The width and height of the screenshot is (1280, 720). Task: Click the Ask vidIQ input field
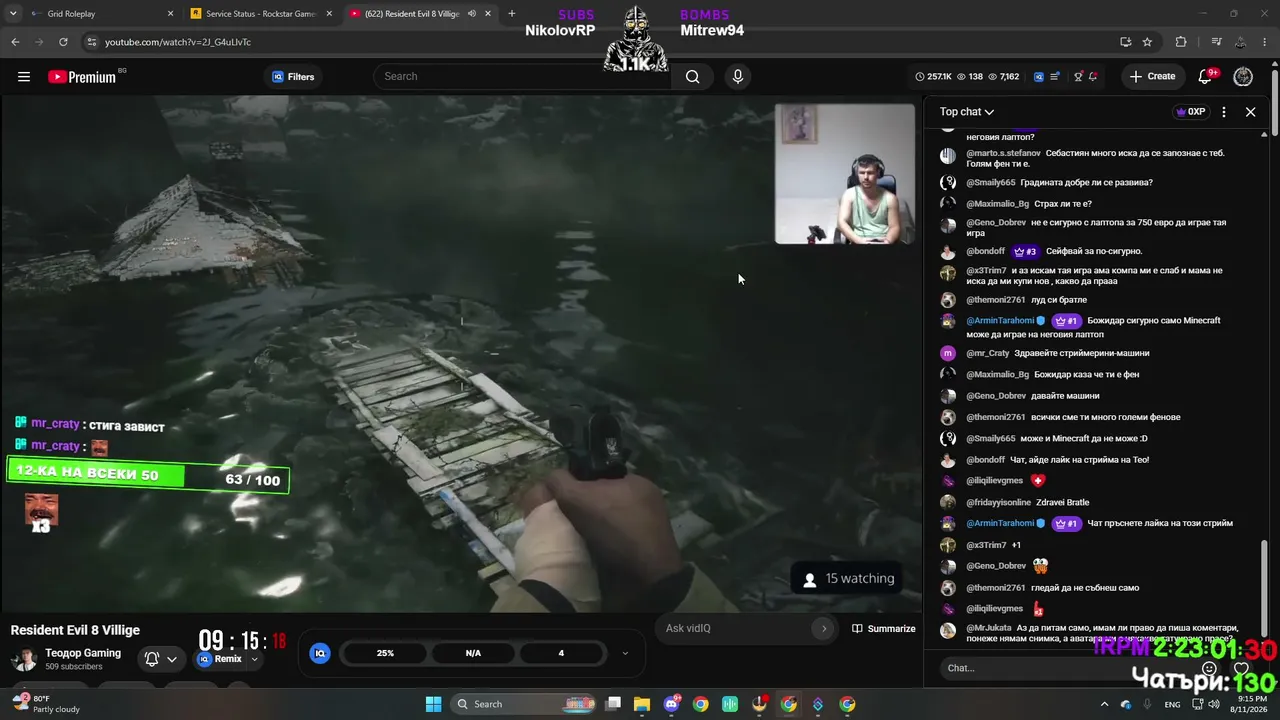738,628
